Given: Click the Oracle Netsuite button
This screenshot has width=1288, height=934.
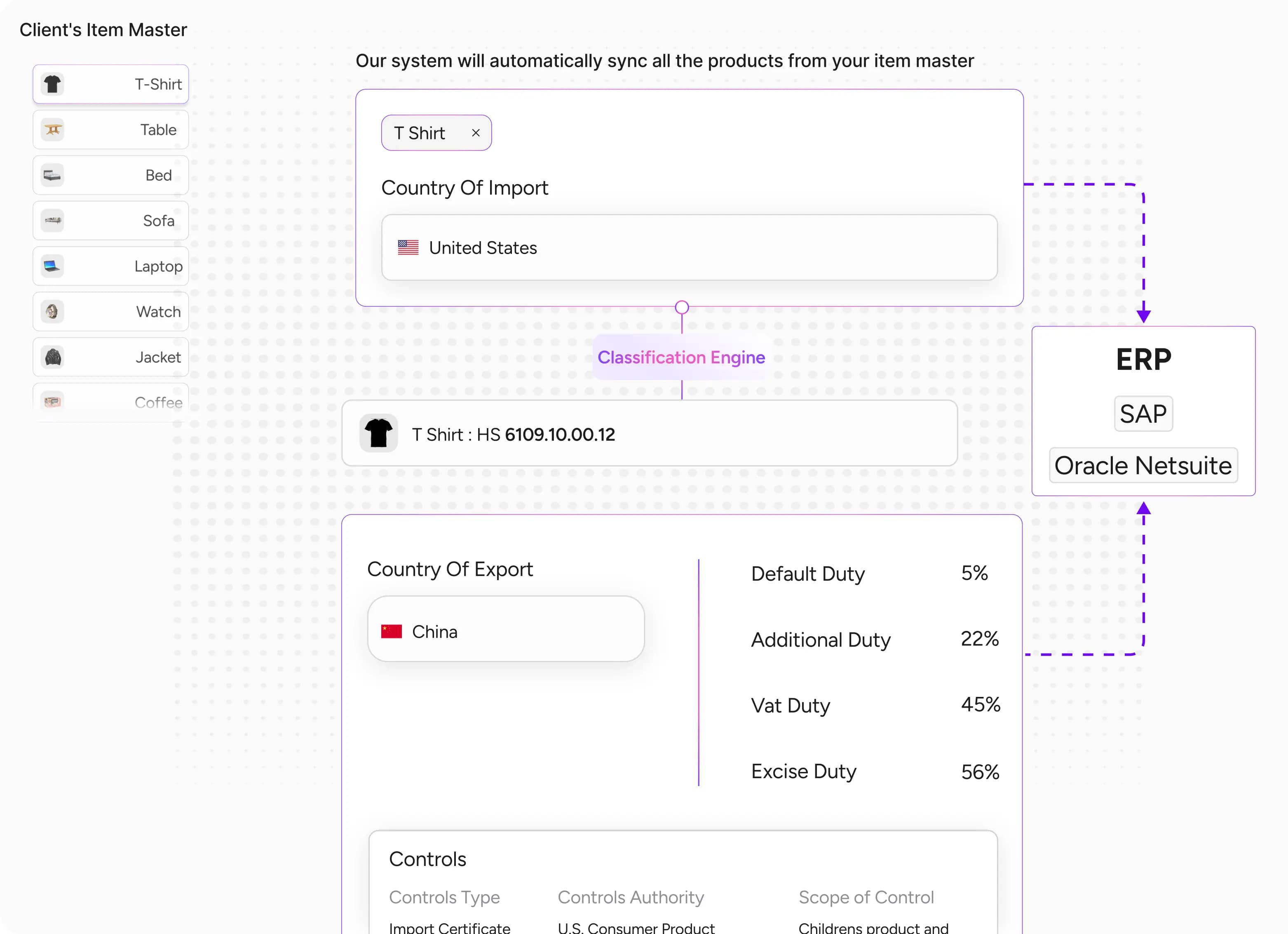Looking at the screenshot, I should [x=1143, y=465].
